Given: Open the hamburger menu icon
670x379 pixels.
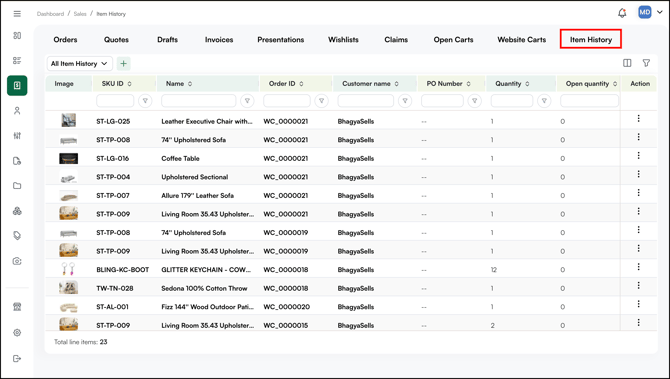Looking at the screenshot, I should 17,14.
